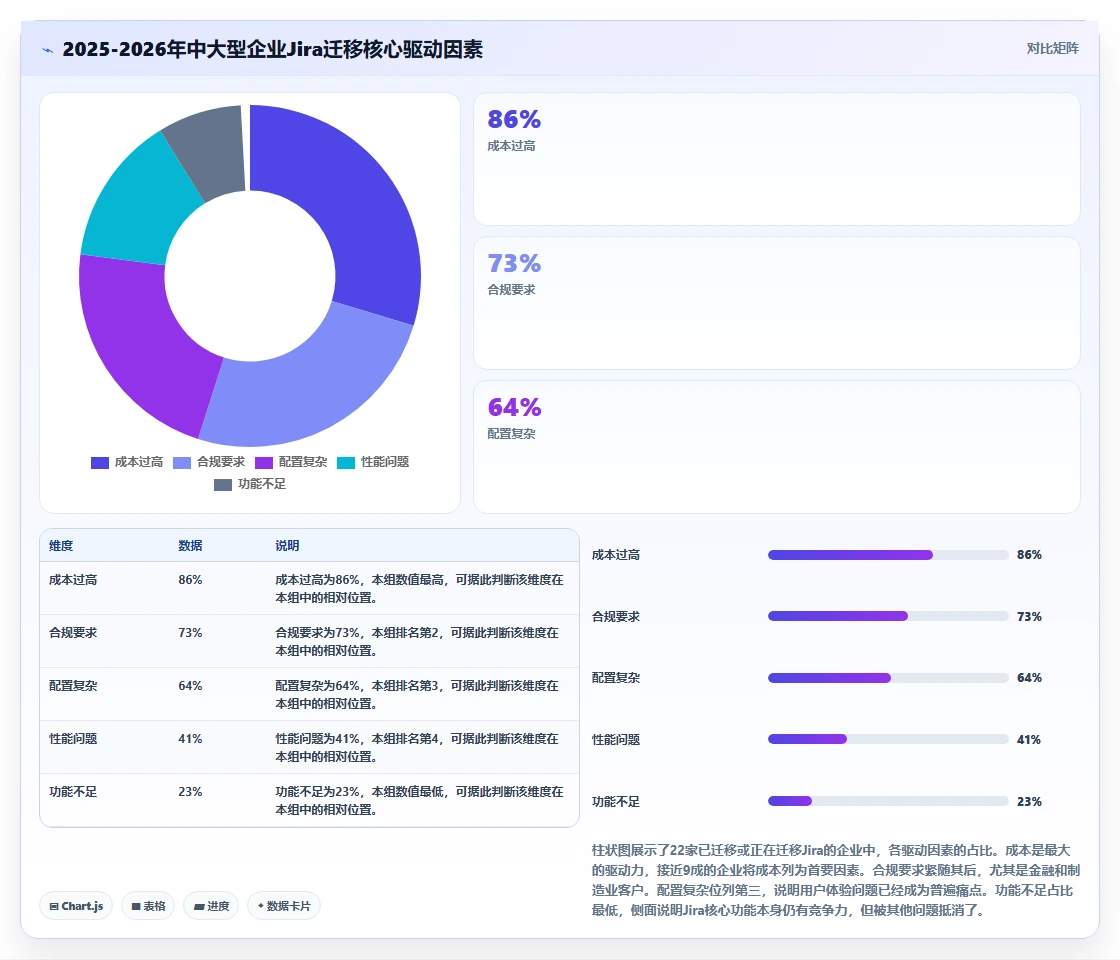1120x960 pixels.
Task: Toggle the 性能问题 legend item
Action: 374,462
